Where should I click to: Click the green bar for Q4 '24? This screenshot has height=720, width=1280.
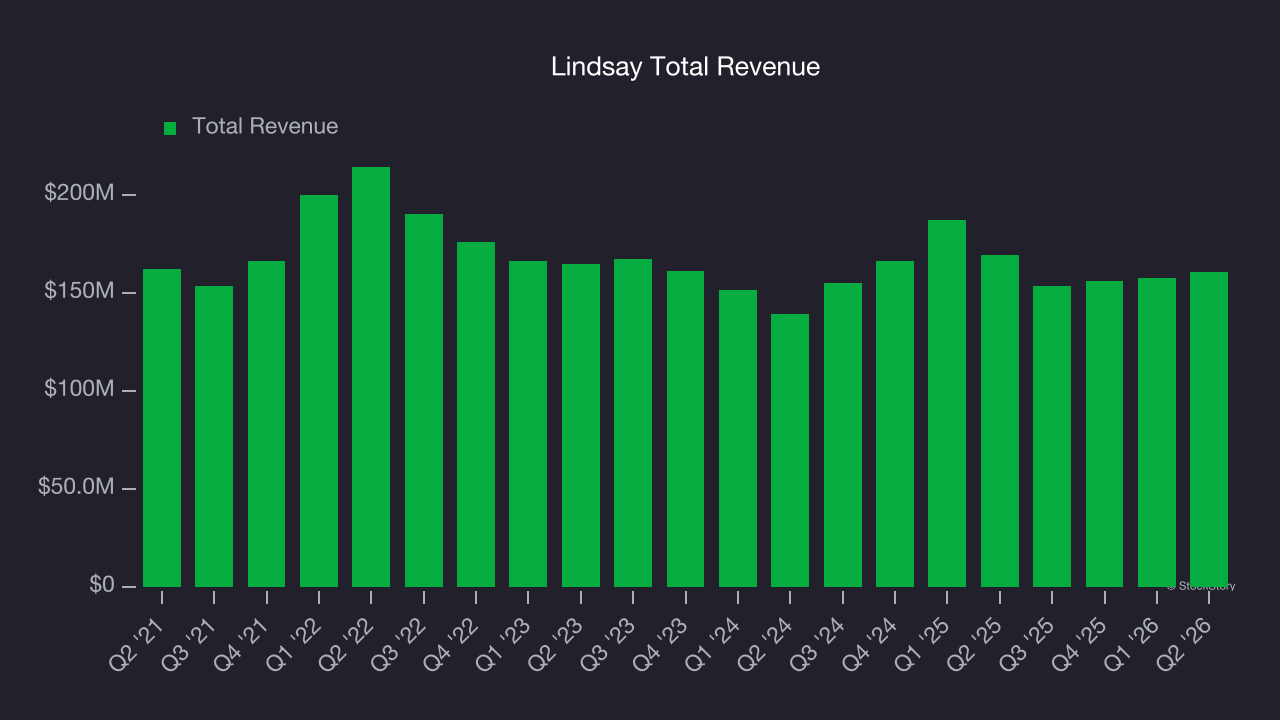(895, 424)
